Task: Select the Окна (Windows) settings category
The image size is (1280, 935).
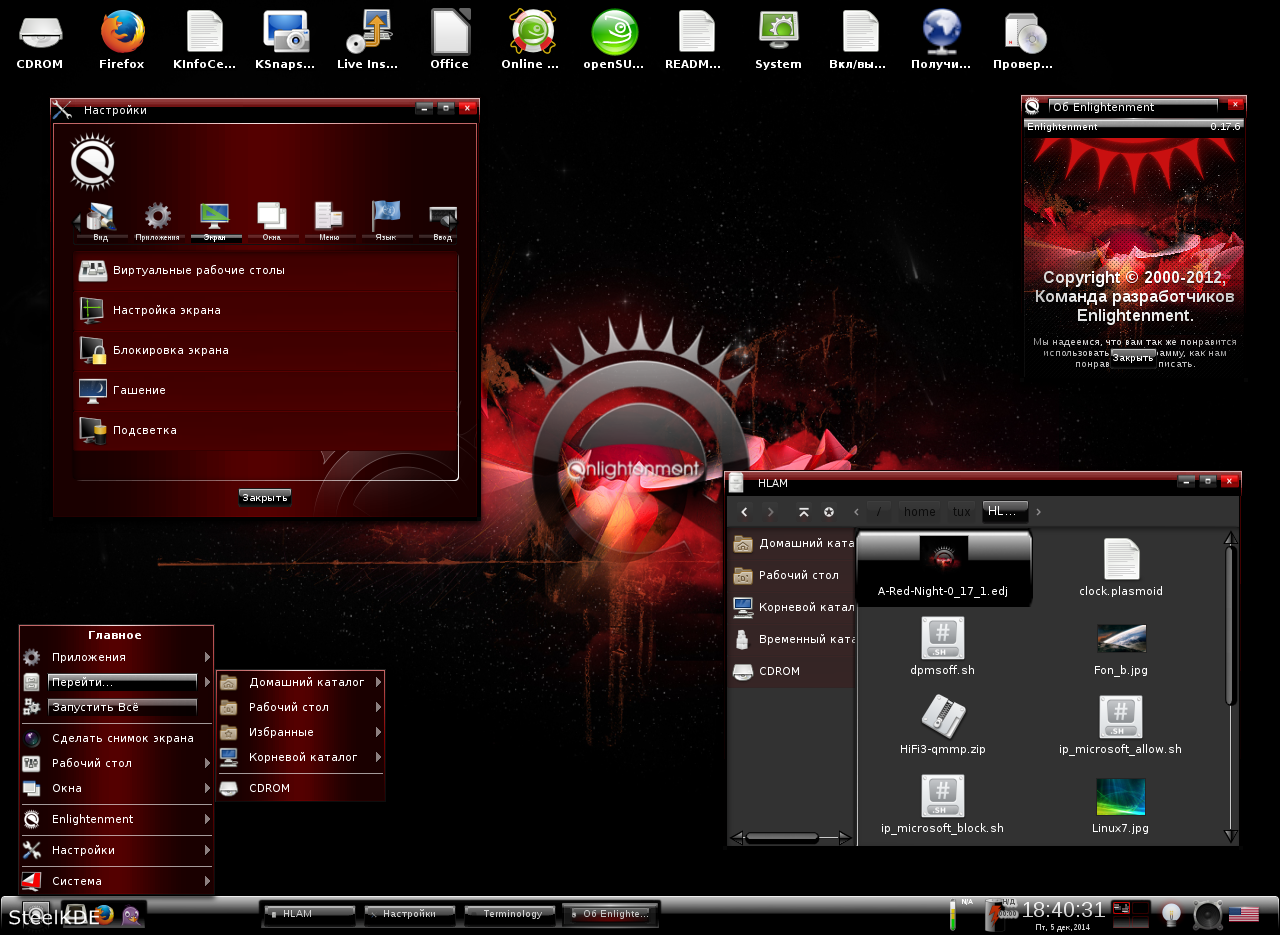Action: click(271, 219)
